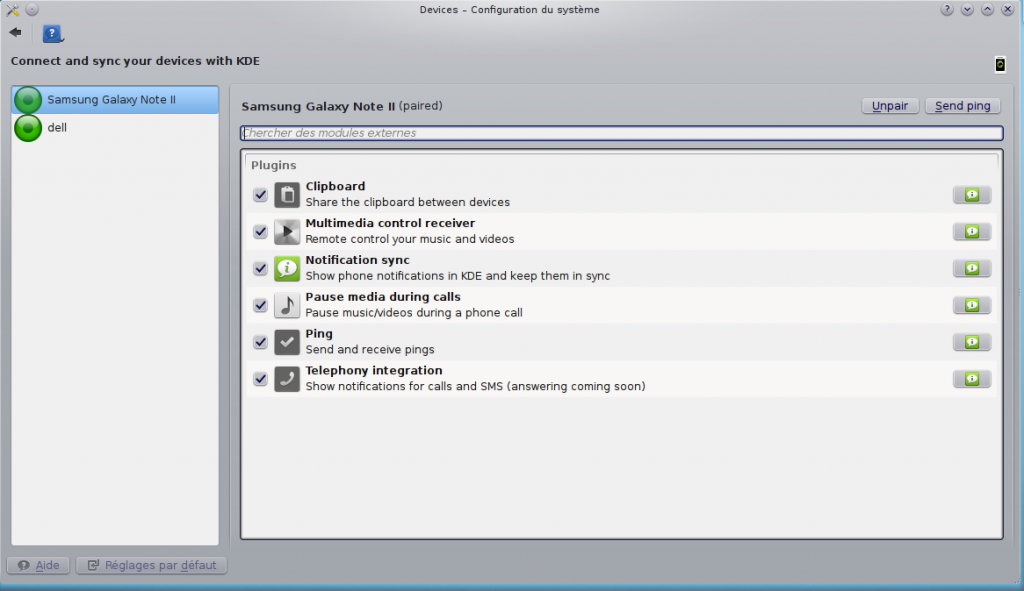Viewport: 1024px width, 591px height.
Task: Click the wrench tools icon in title bar
Action: pos(12,10)
